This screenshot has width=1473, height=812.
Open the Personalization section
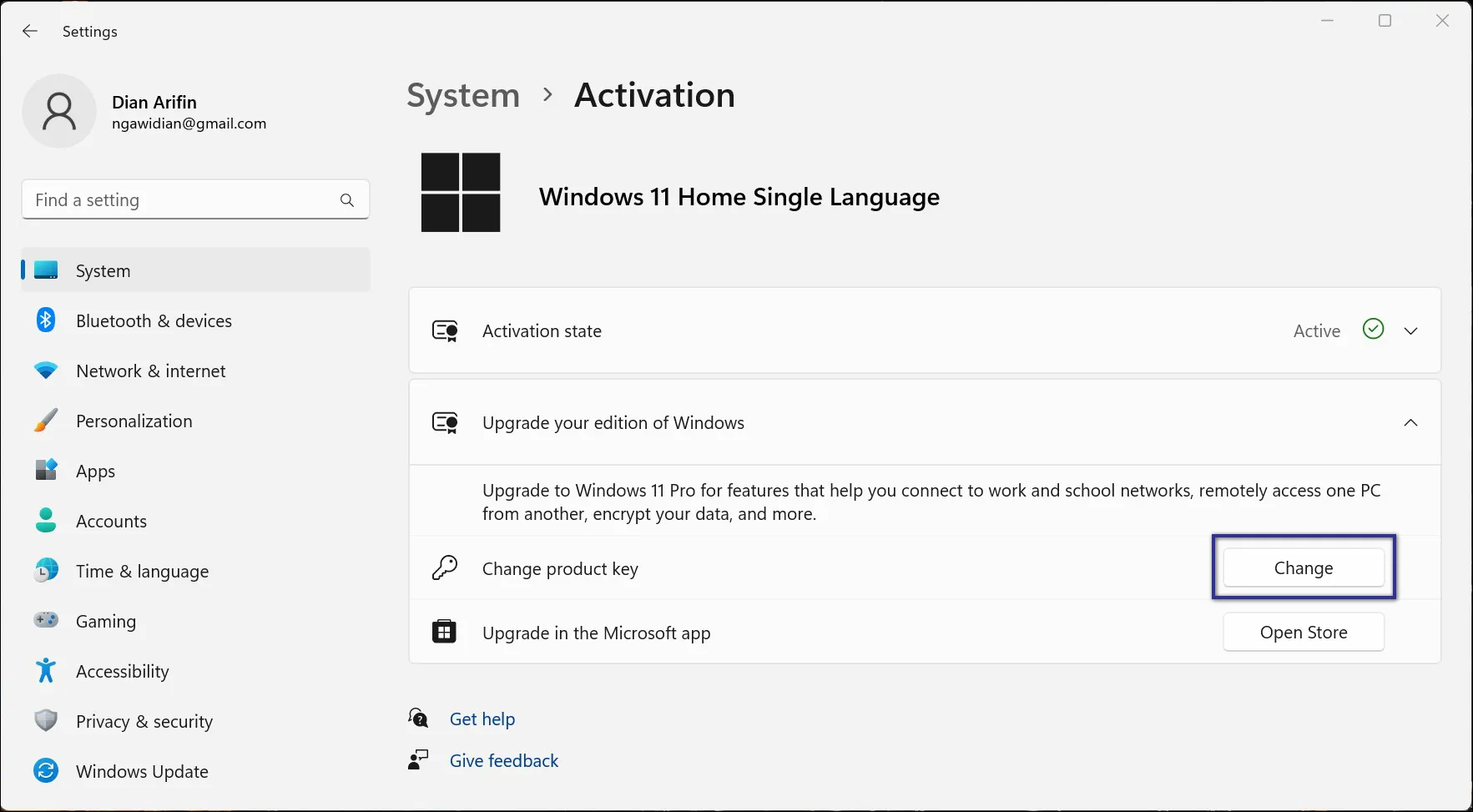[x=134, y=421]
